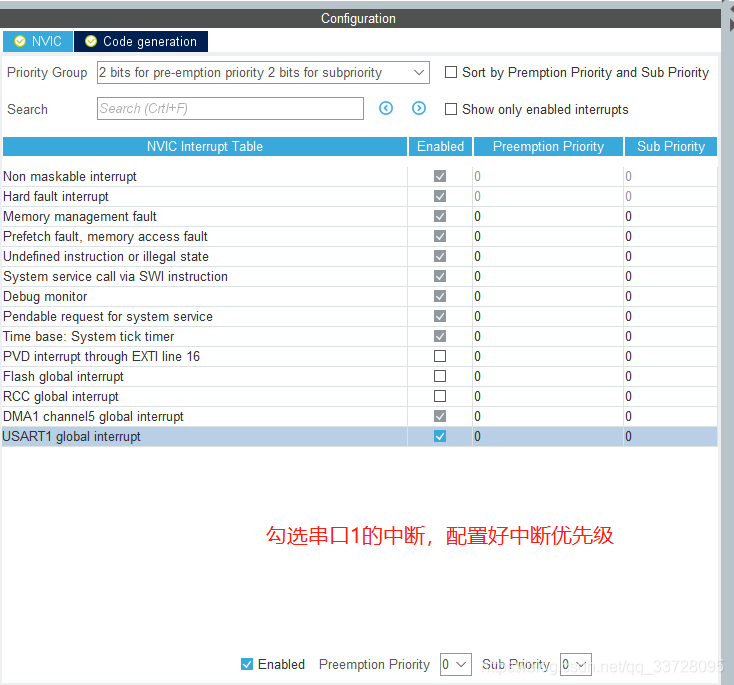This screenshot has width=734, height=685.
Task: Toggle DMA1 channel5 global interrupt checkbox
Action: click(440, 416)
